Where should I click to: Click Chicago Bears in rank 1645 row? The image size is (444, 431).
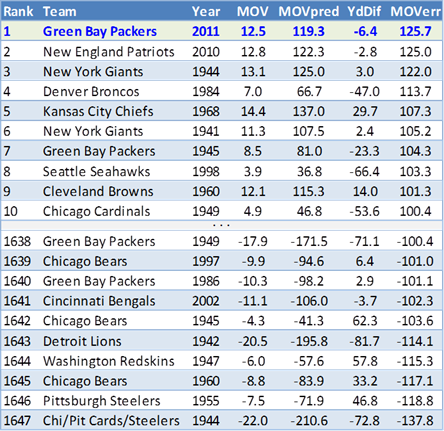pos(85,381)
